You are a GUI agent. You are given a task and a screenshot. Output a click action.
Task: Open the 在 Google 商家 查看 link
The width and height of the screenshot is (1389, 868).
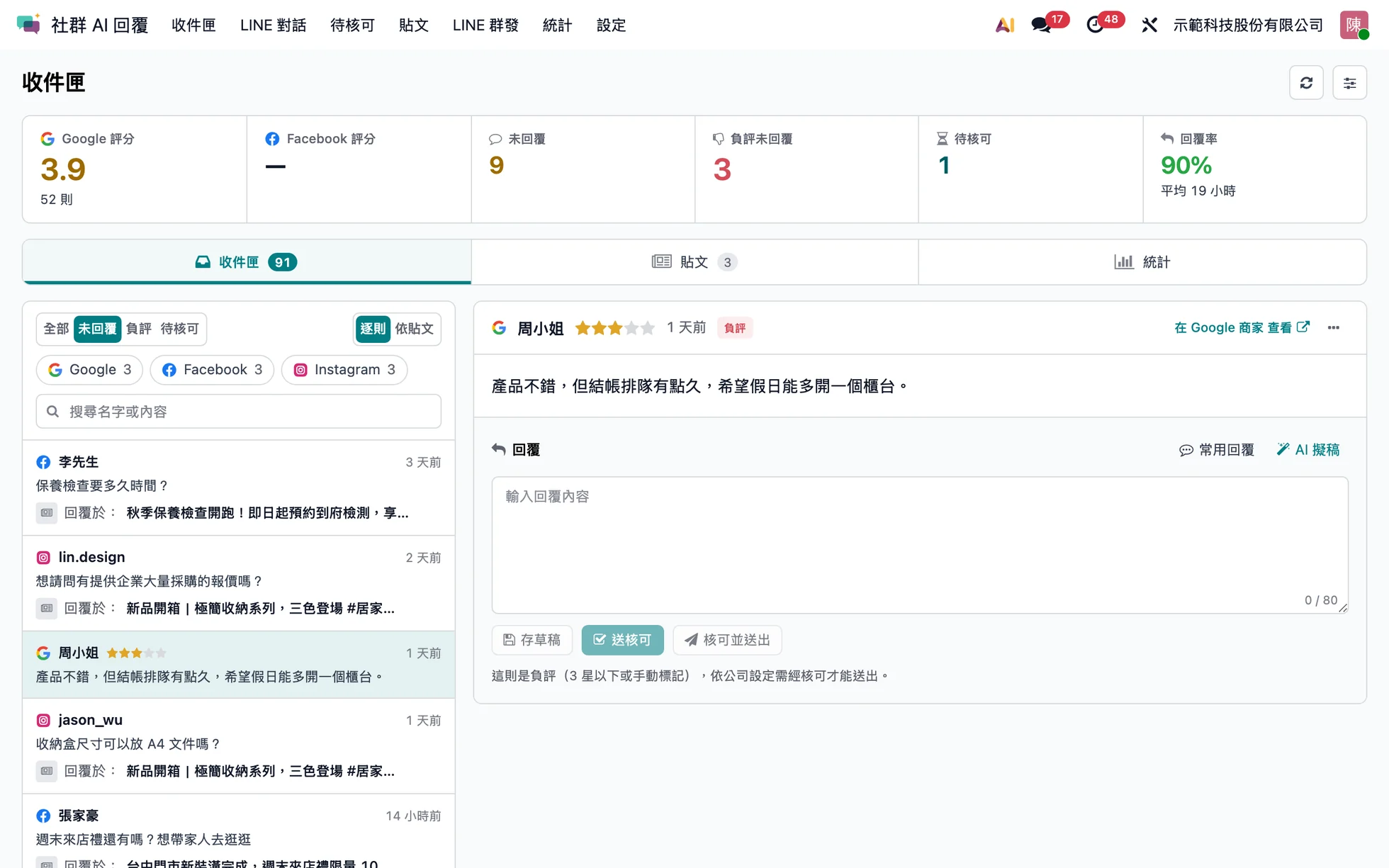pyautogui.click(x=1242, y=327)
